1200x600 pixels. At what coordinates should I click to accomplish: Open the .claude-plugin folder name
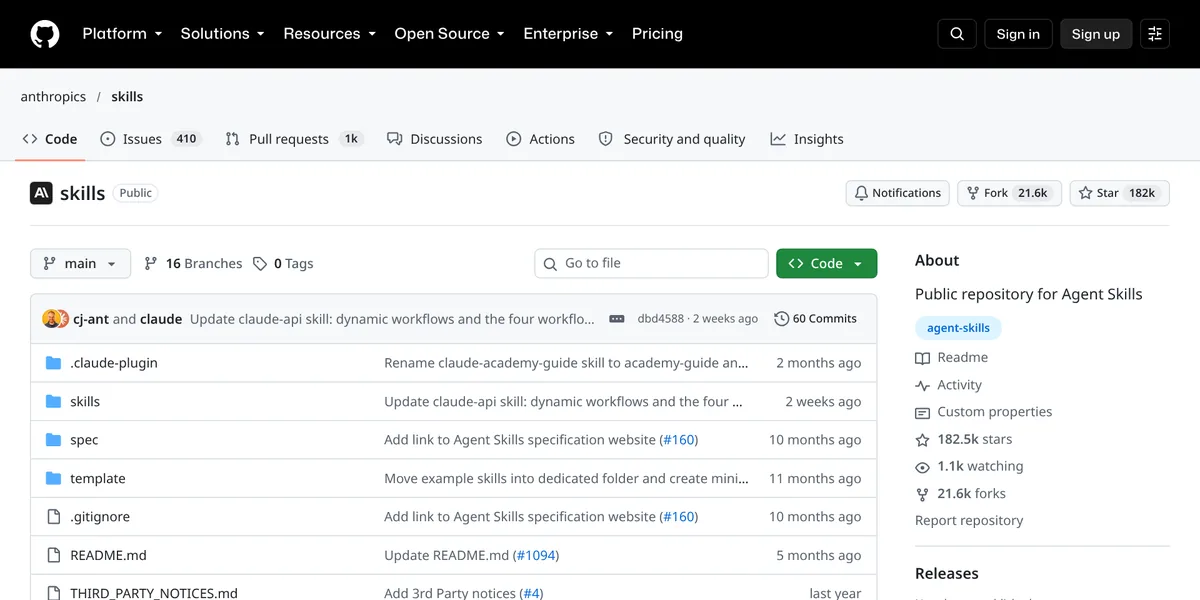(x=114, y=363)
